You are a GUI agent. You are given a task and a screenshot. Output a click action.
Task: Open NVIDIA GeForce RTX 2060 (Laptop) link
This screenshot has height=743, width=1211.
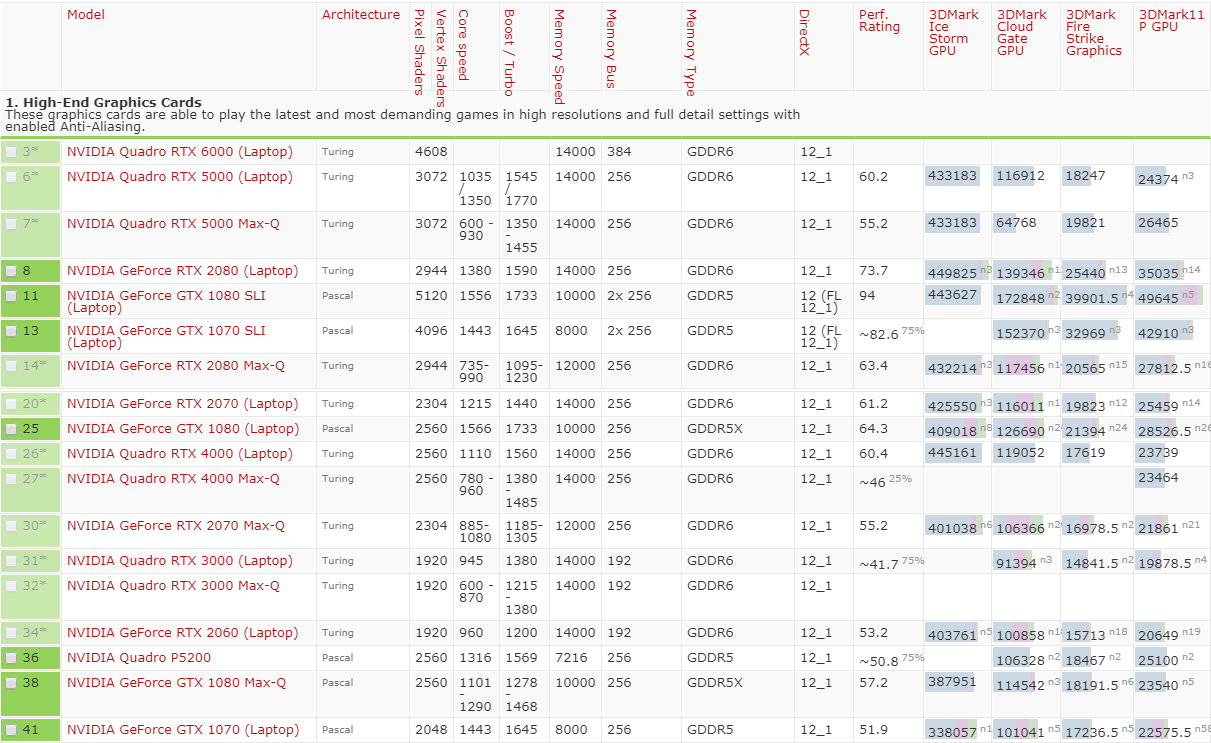182,633
